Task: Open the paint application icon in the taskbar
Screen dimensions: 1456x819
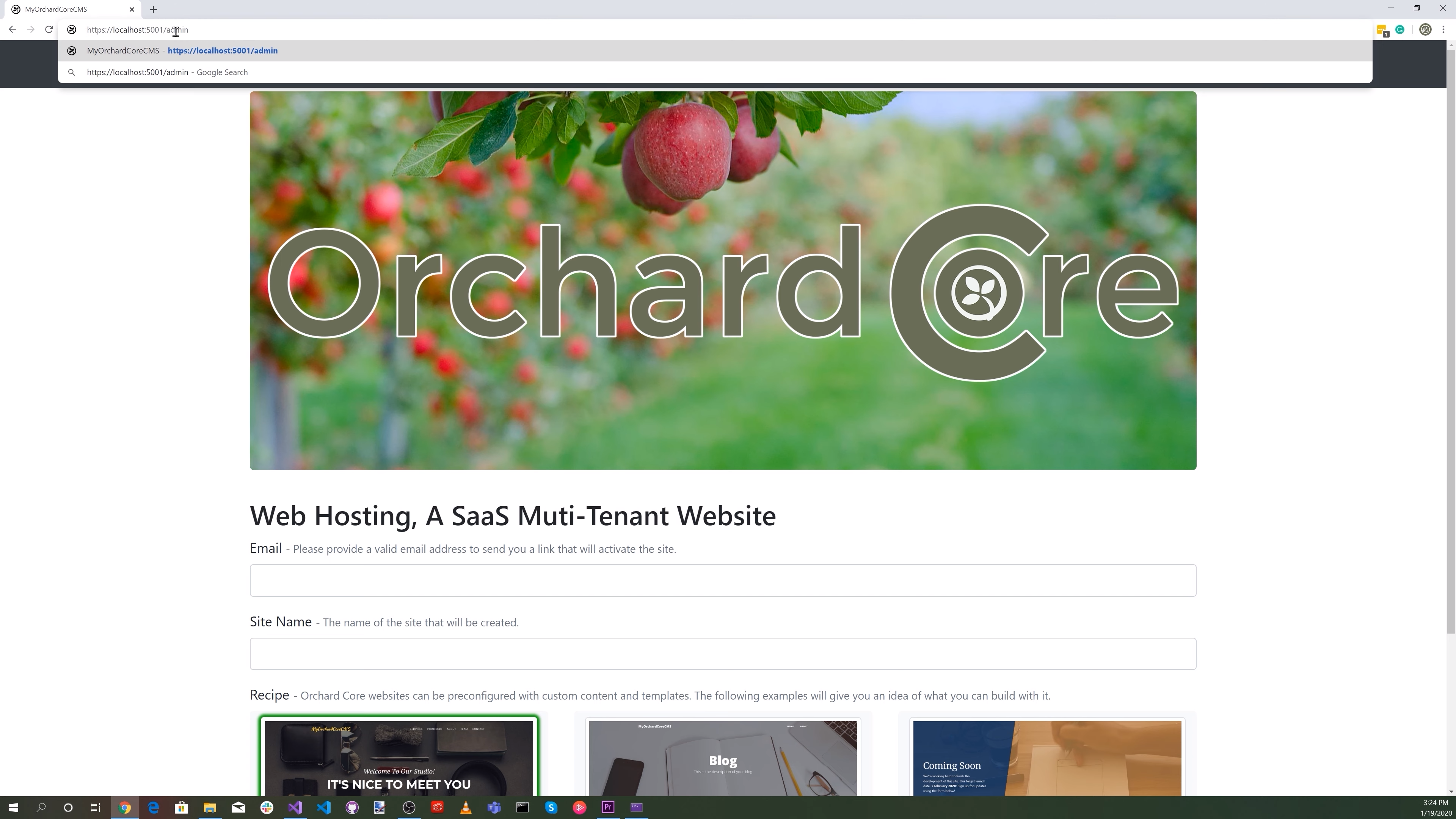Action: pos(380,807)
